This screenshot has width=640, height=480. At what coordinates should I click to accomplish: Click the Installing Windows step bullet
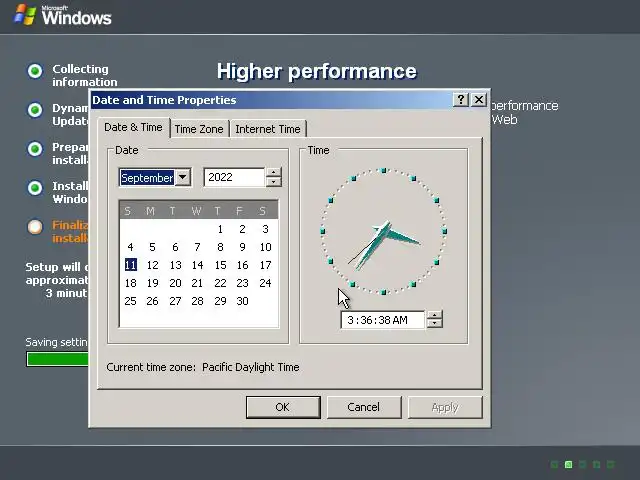tap(35, 188)
